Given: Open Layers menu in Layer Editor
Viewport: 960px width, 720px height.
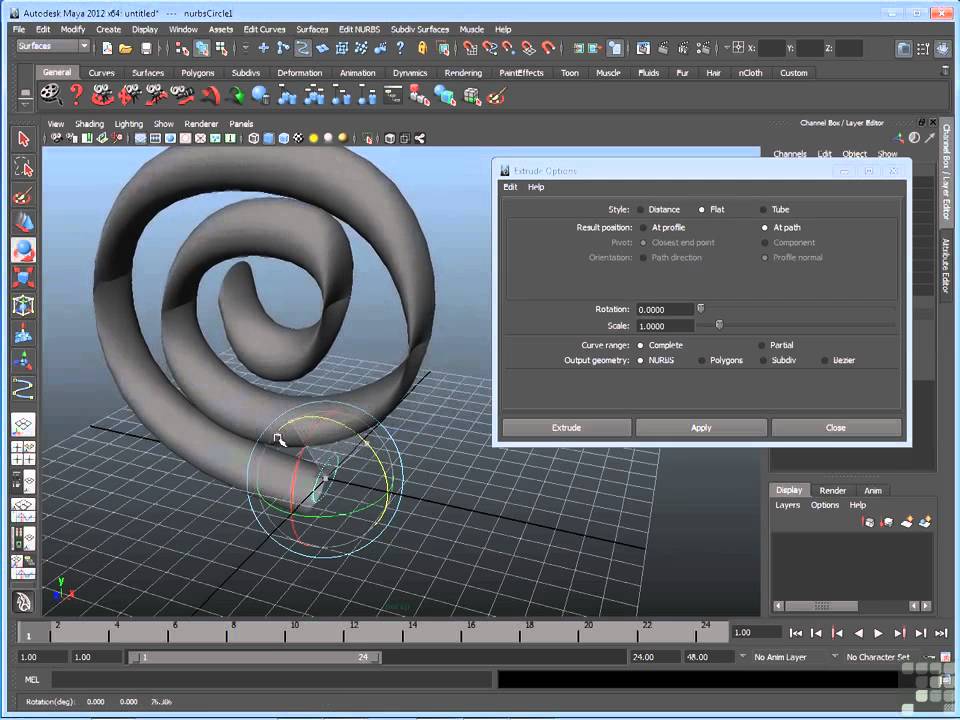Looking at the screenshot, I should pyautogui.click(x=787, y=505).
